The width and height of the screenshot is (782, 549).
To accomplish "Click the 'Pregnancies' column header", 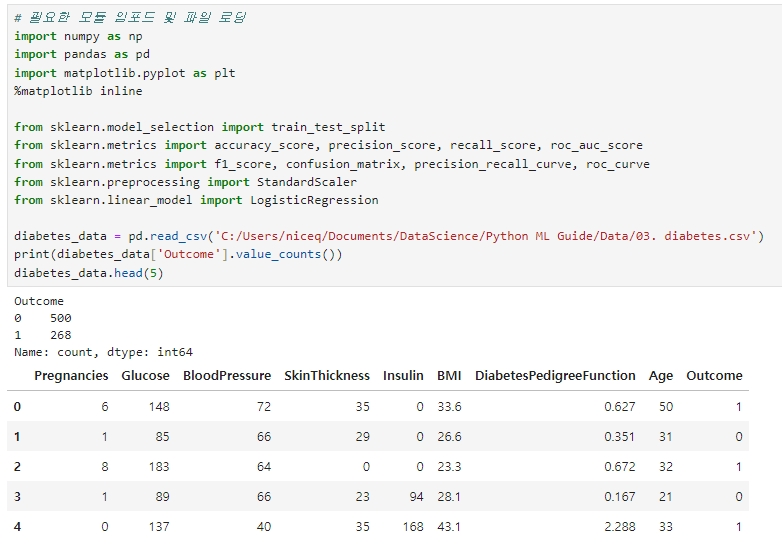I will (71, 375).
